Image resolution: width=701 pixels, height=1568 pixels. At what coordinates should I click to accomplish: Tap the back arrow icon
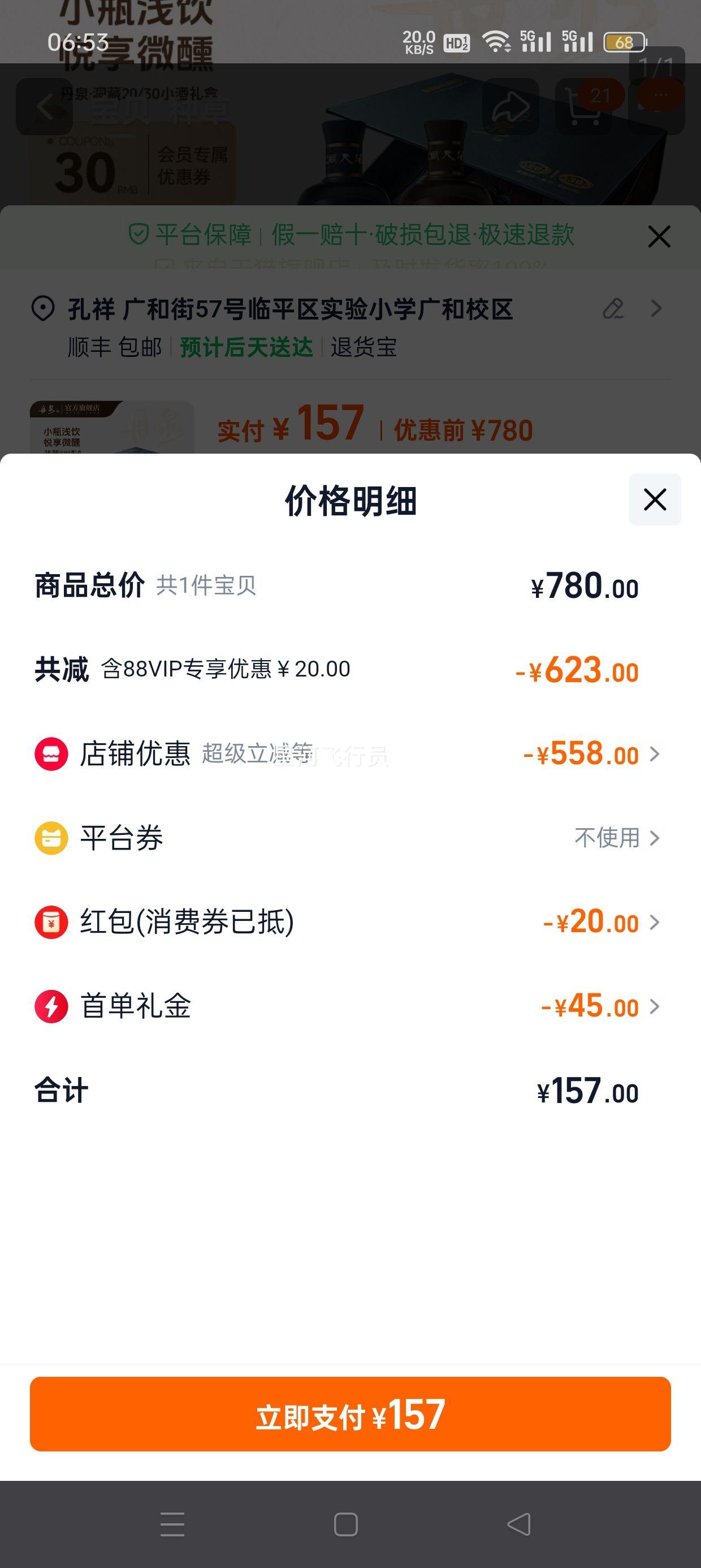[x=44, y=106]
